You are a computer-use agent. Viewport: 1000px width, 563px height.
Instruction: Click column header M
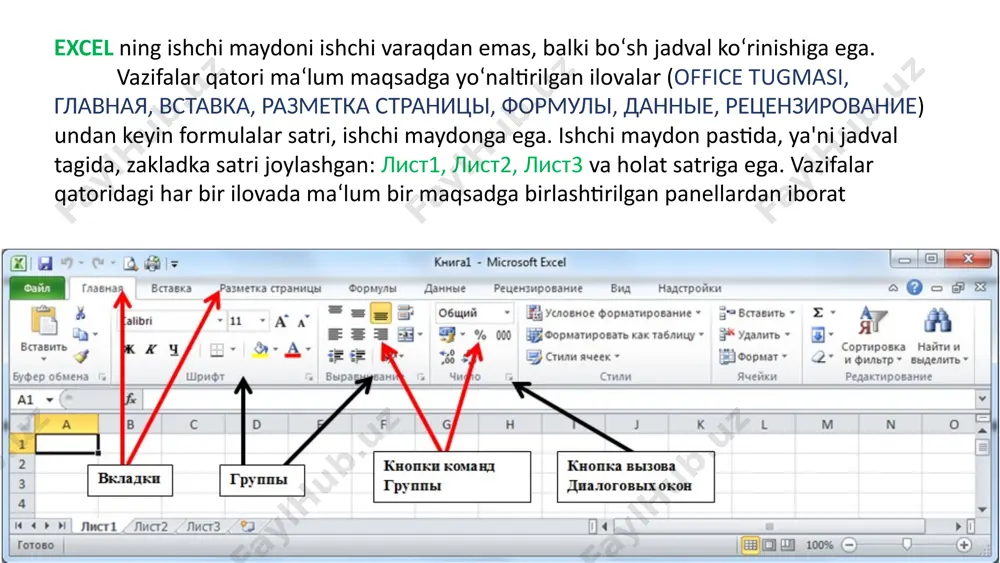(827, 424)
